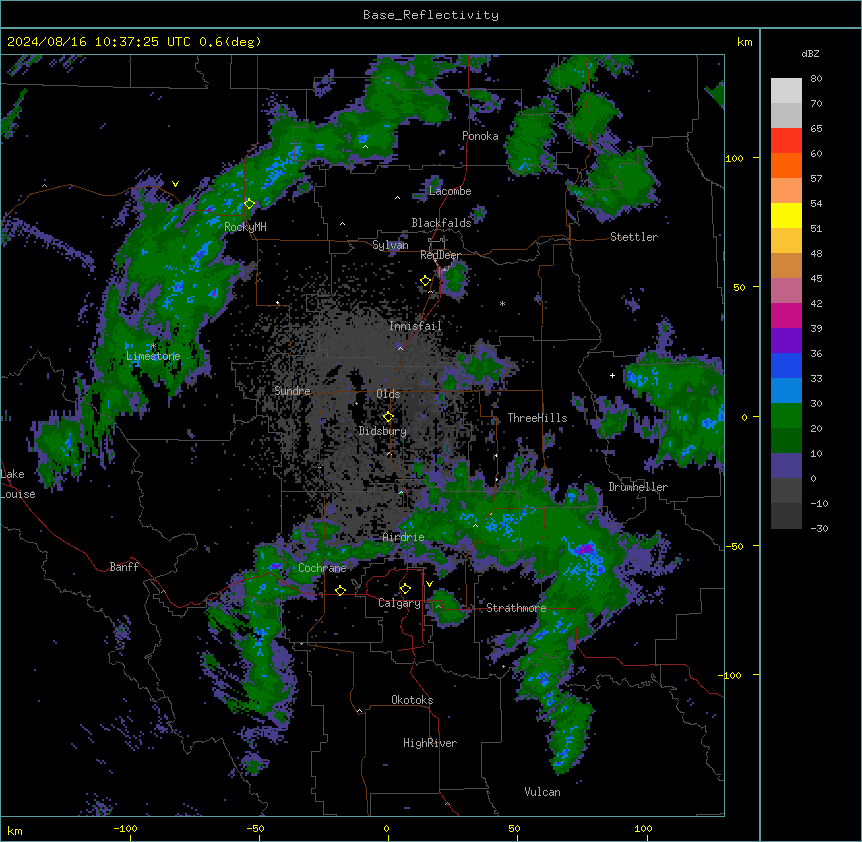Select the Airdrie label
Image resolution: width=862 pixels, height=842 pixels.
[x=404, y=537]
